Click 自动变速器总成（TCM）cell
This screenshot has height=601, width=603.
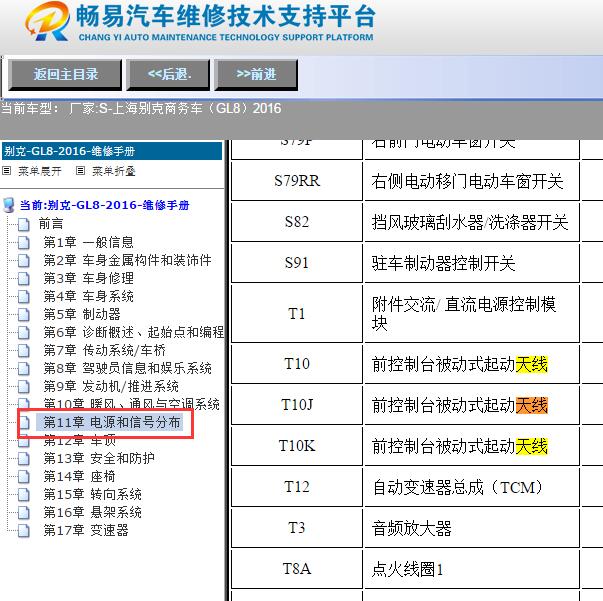pos(472,487)
